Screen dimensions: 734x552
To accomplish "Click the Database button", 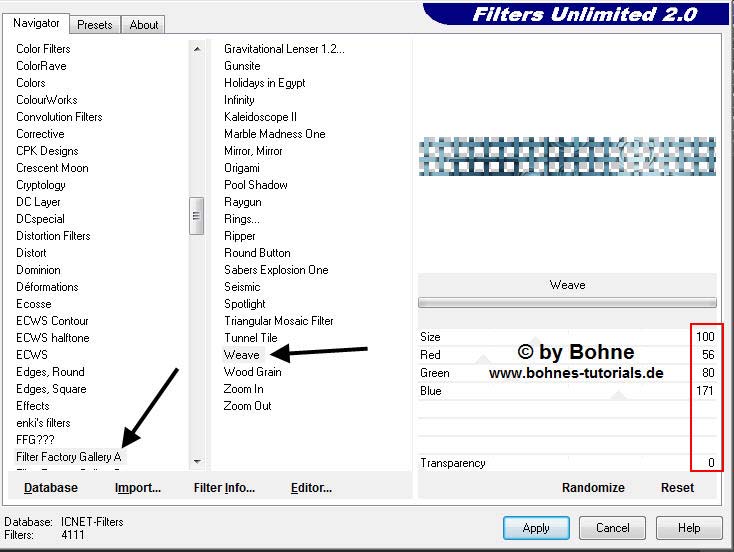I will (51, 488).
